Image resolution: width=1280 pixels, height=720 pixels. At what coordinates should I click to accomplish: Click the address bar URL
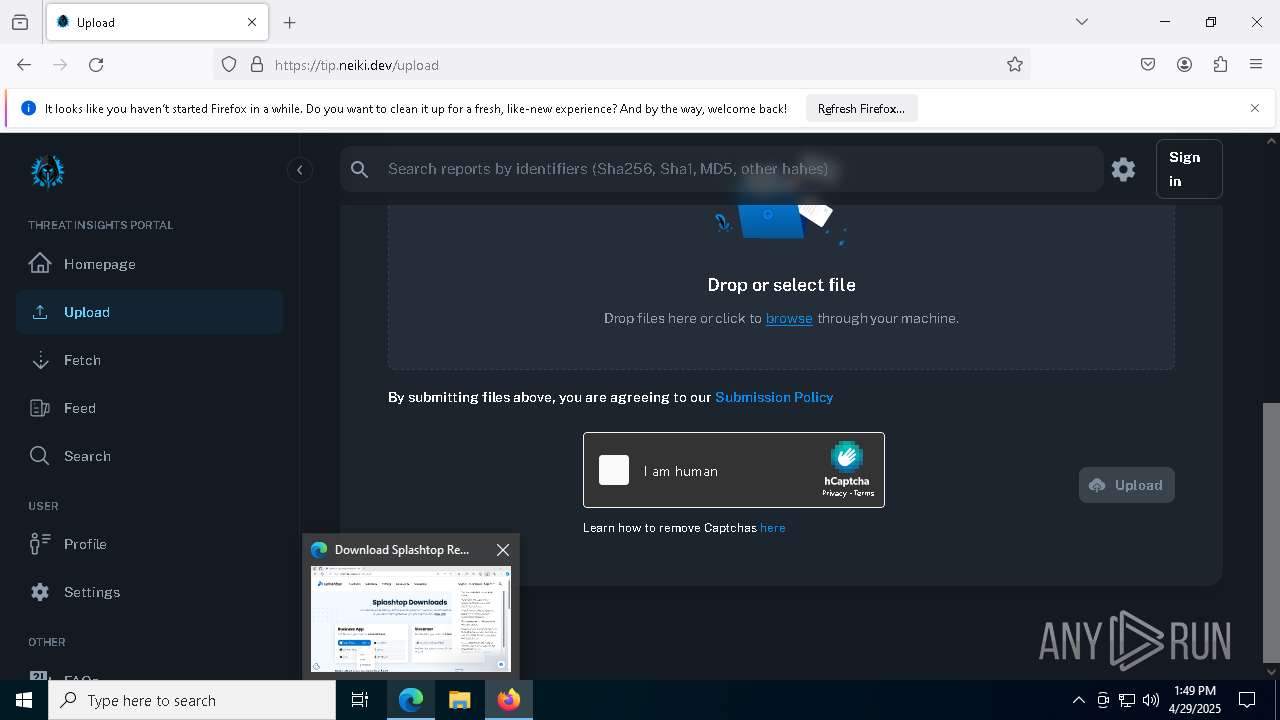point(357,65)
